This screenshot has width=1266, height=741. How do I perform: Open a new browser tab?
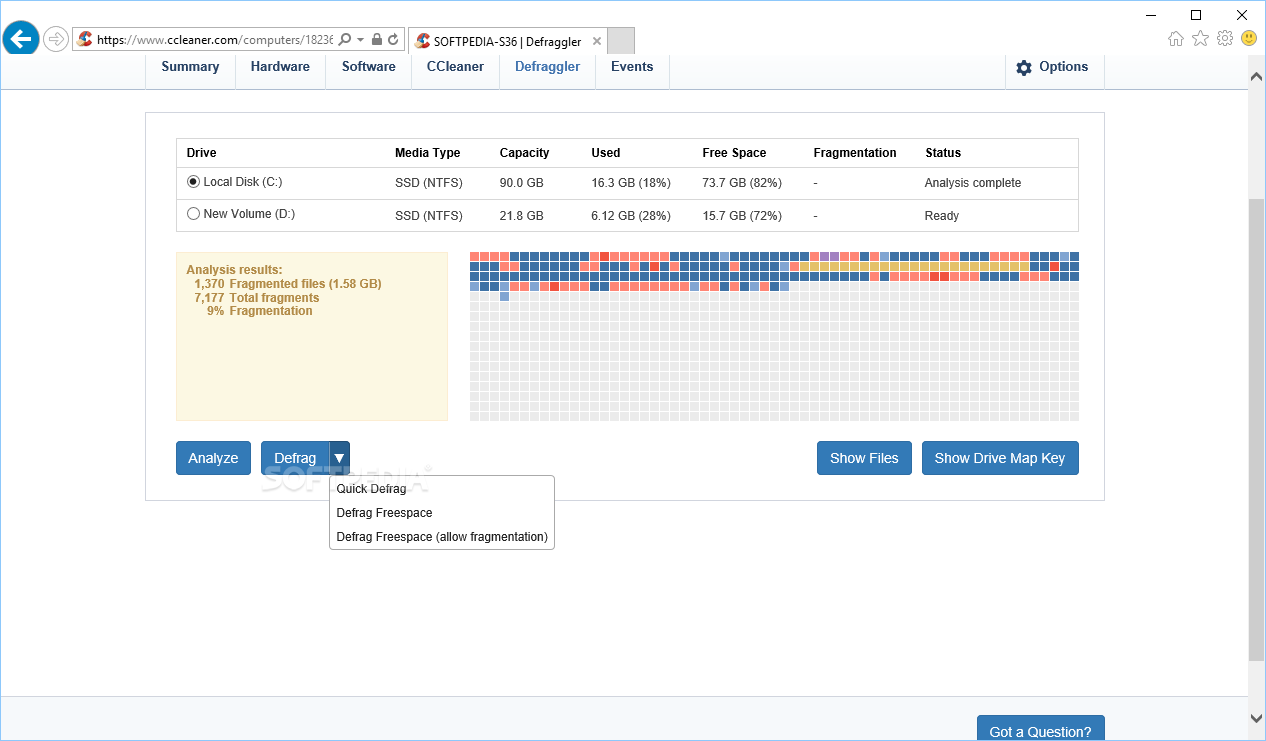(621, 41)
